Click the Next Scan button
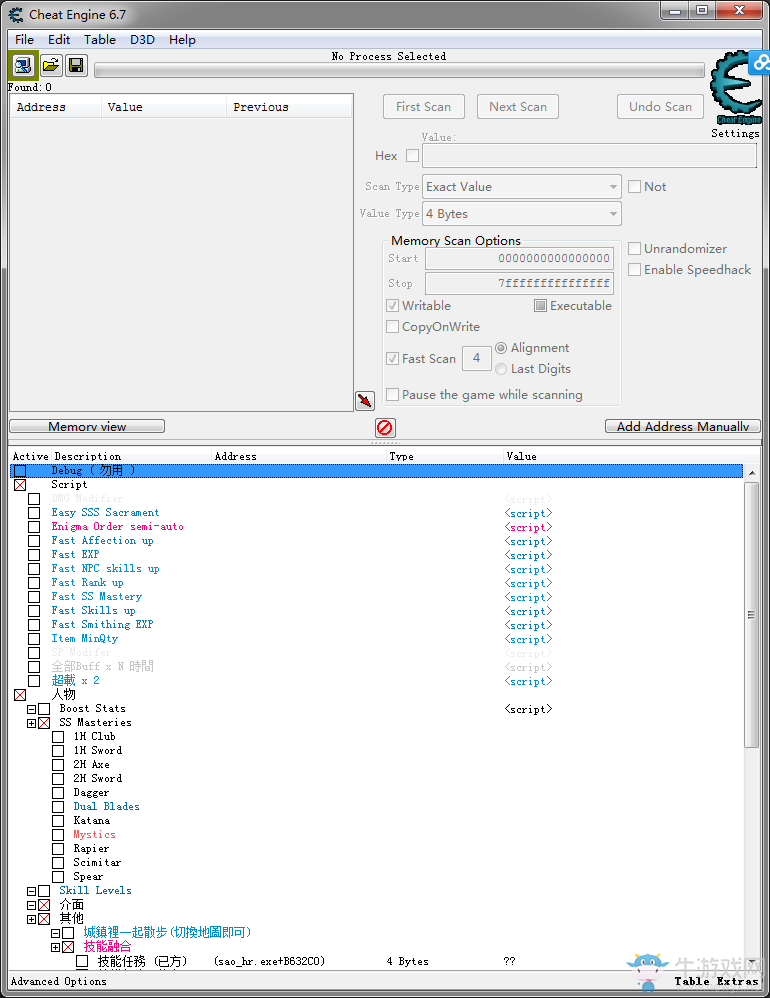Screen dimensions: 770x998 coord(518,106)
